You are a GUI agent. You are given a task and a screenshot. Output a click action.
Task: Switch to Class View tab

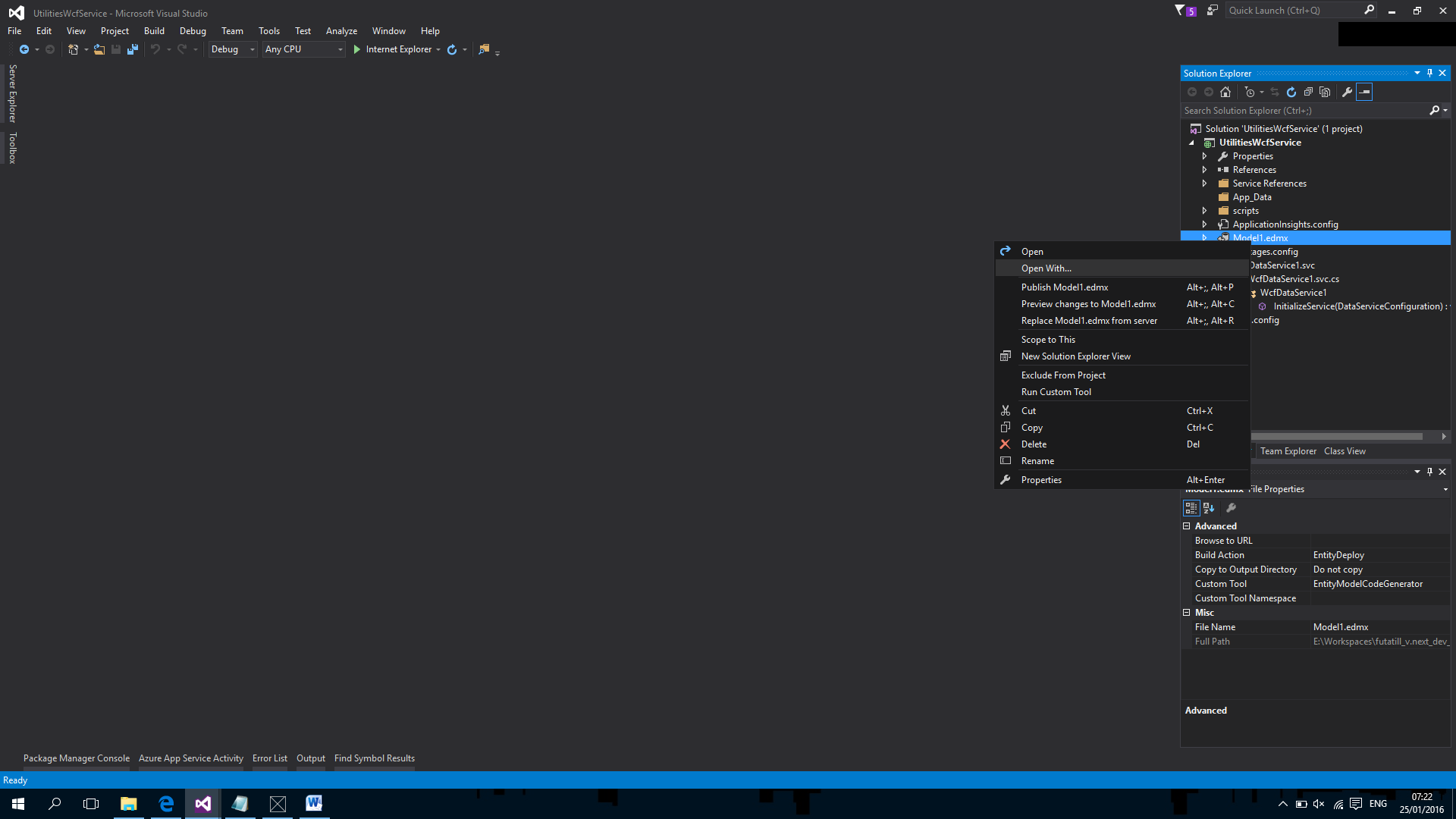(1345, 451)
